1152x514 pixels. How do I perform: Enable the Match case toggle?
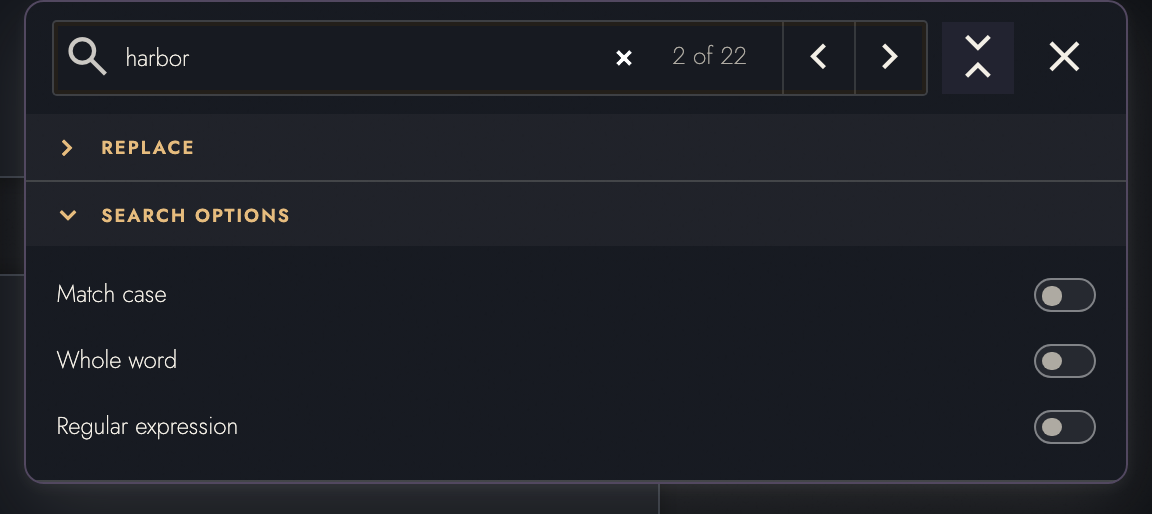click(x=1065, y=295)
